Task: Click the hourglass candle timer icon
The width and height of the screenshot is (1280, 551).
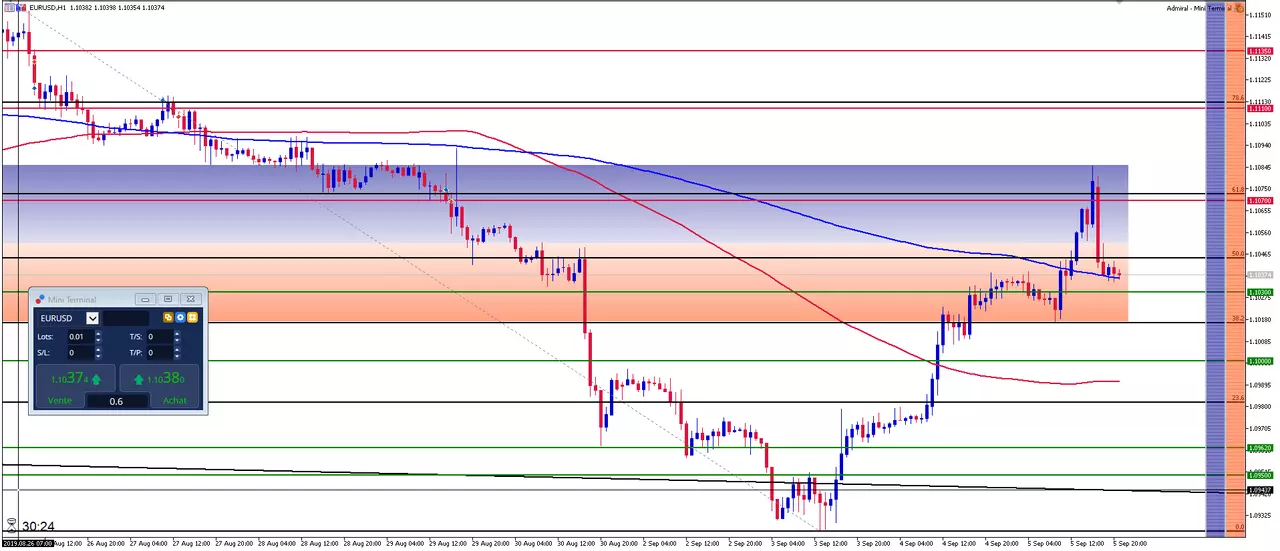Action: coord(12,524)
